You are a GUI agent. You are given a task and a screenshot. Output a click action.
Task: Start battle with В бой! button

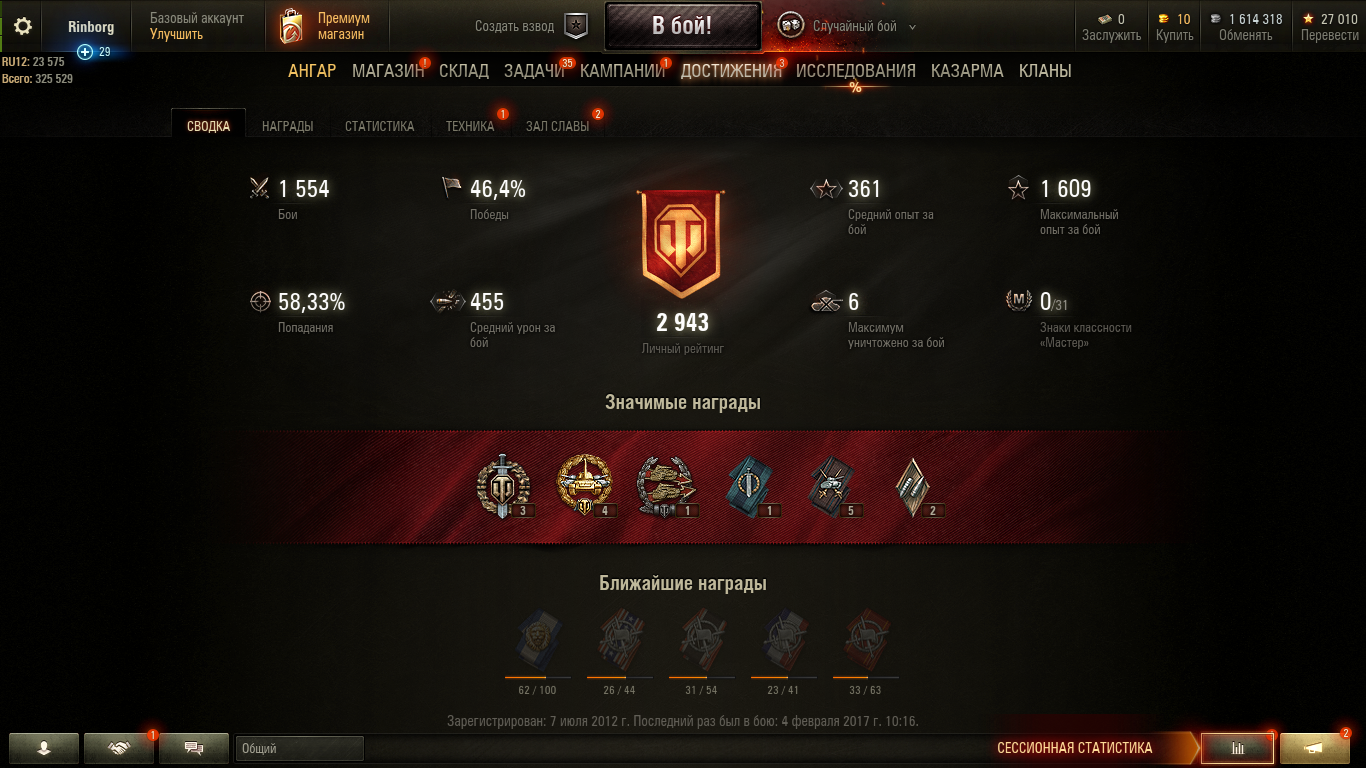(x=682, y=26)
